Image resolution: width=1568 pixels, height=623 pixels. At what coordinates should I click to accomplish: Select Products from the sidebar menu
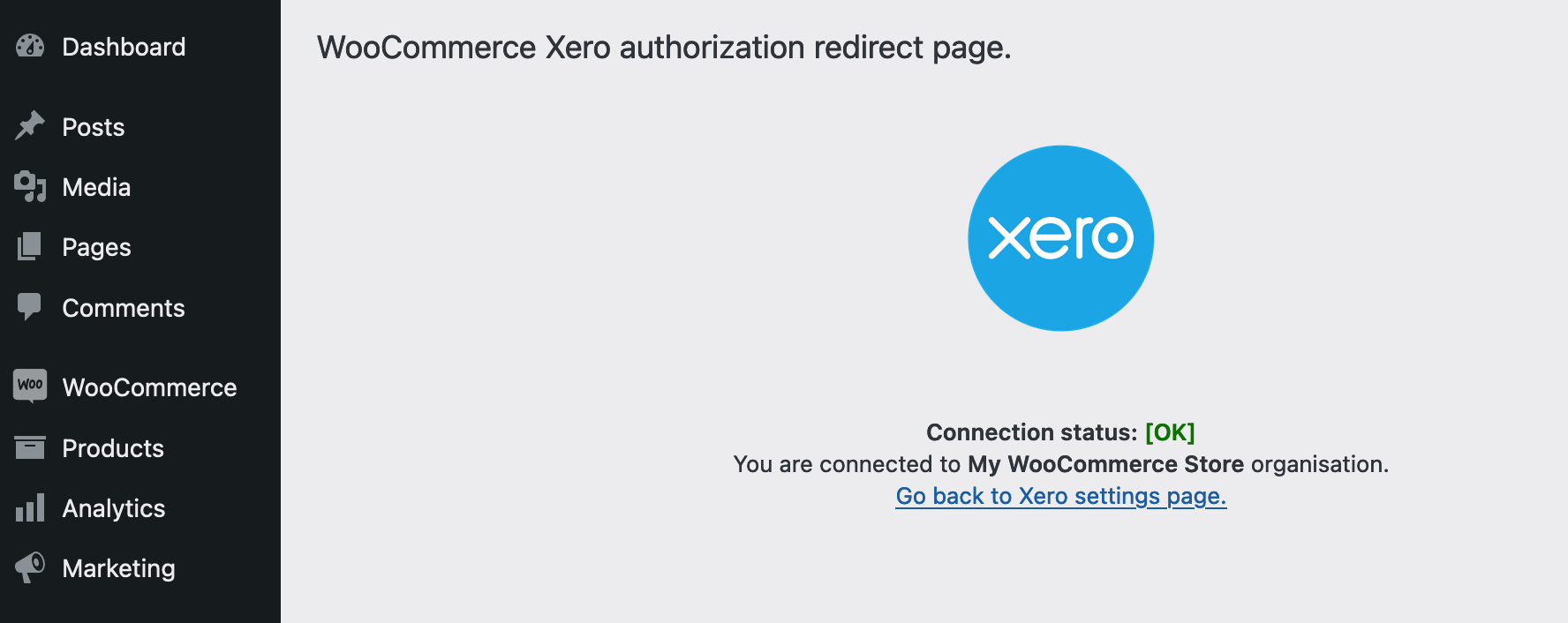[x=112, y=447]
